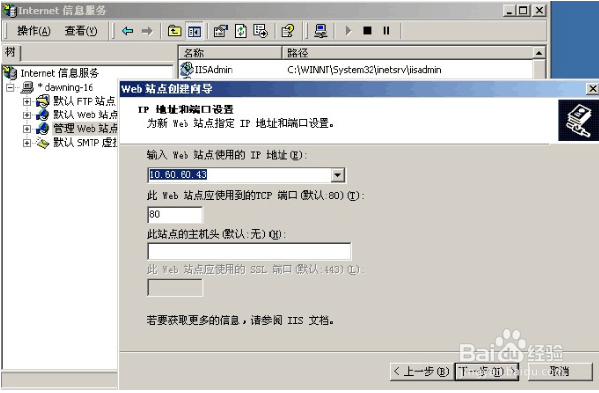Select the IISAdmin list entry

click(214, 70)
